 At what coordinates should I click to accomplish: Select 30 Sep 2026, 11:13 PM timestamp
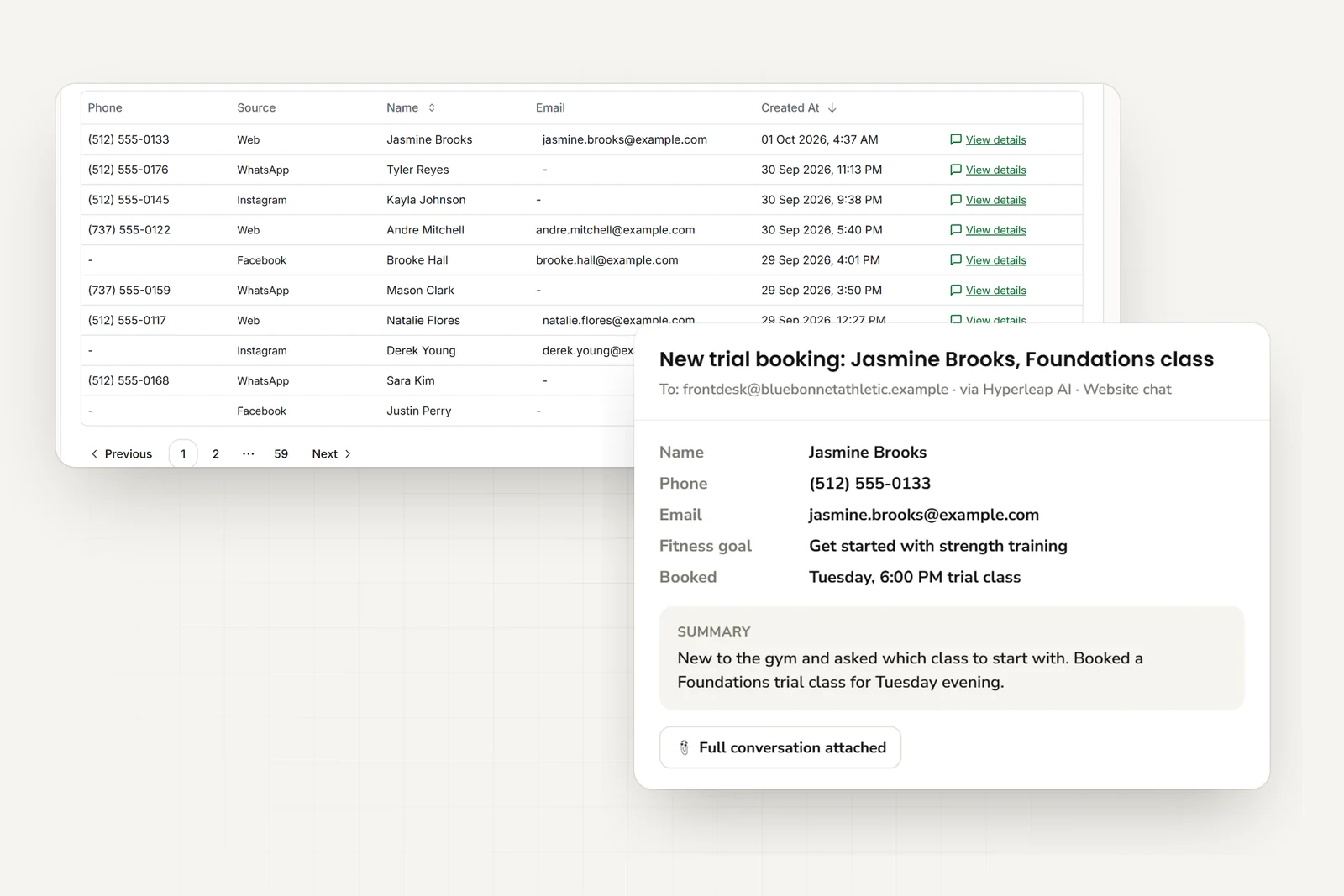822,170
